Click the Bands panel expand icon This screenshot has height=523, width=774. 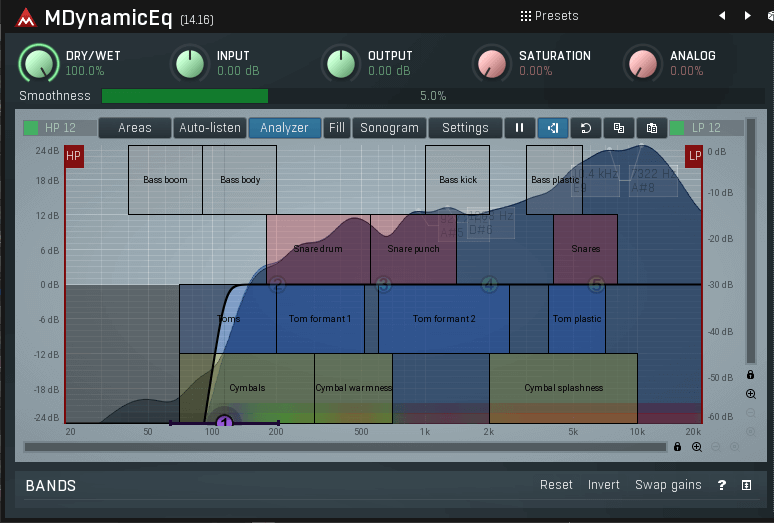tap(746, 485)
